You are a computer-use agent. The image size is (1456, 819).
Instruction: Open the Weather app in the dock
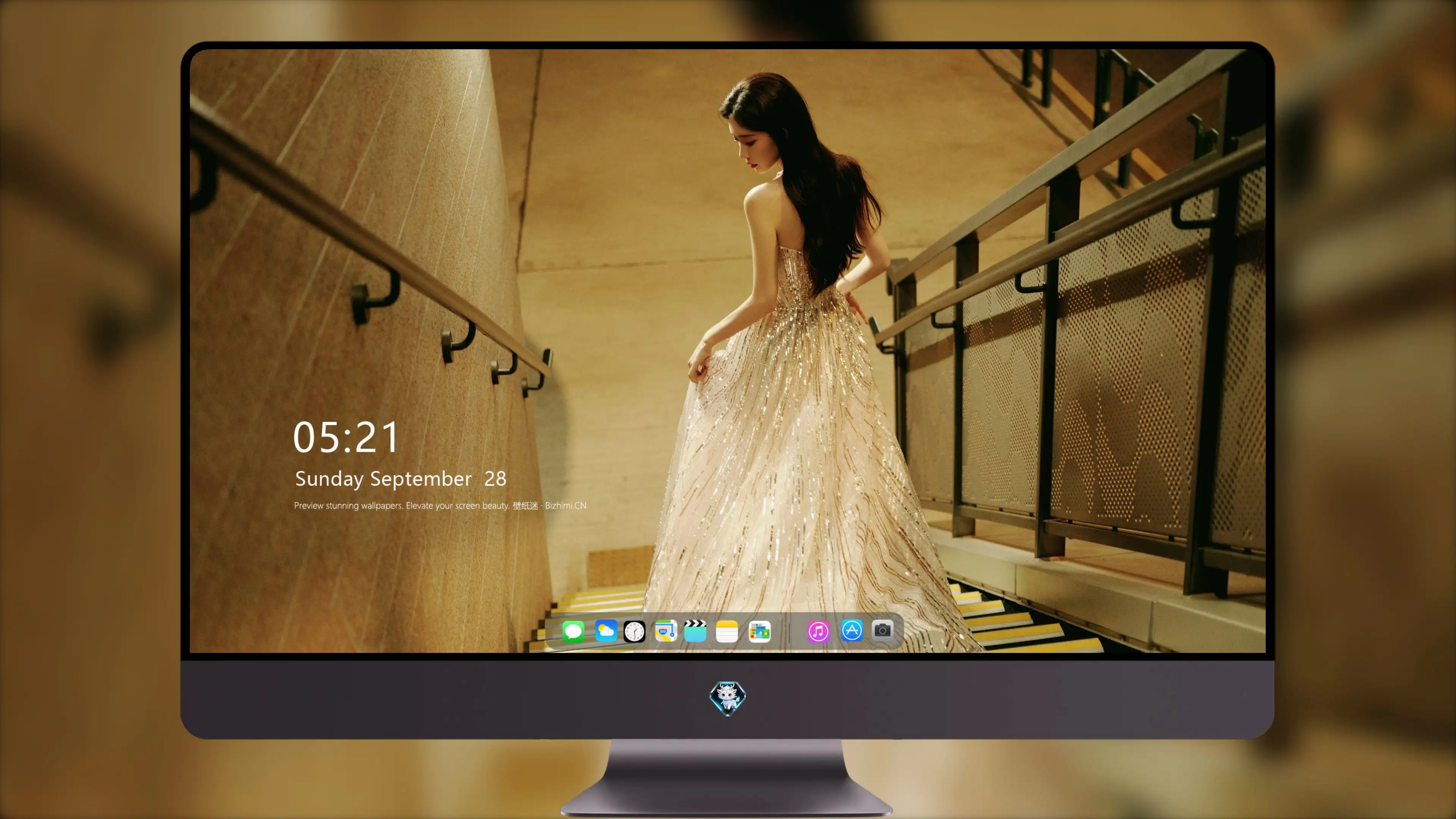click(606, 631)
